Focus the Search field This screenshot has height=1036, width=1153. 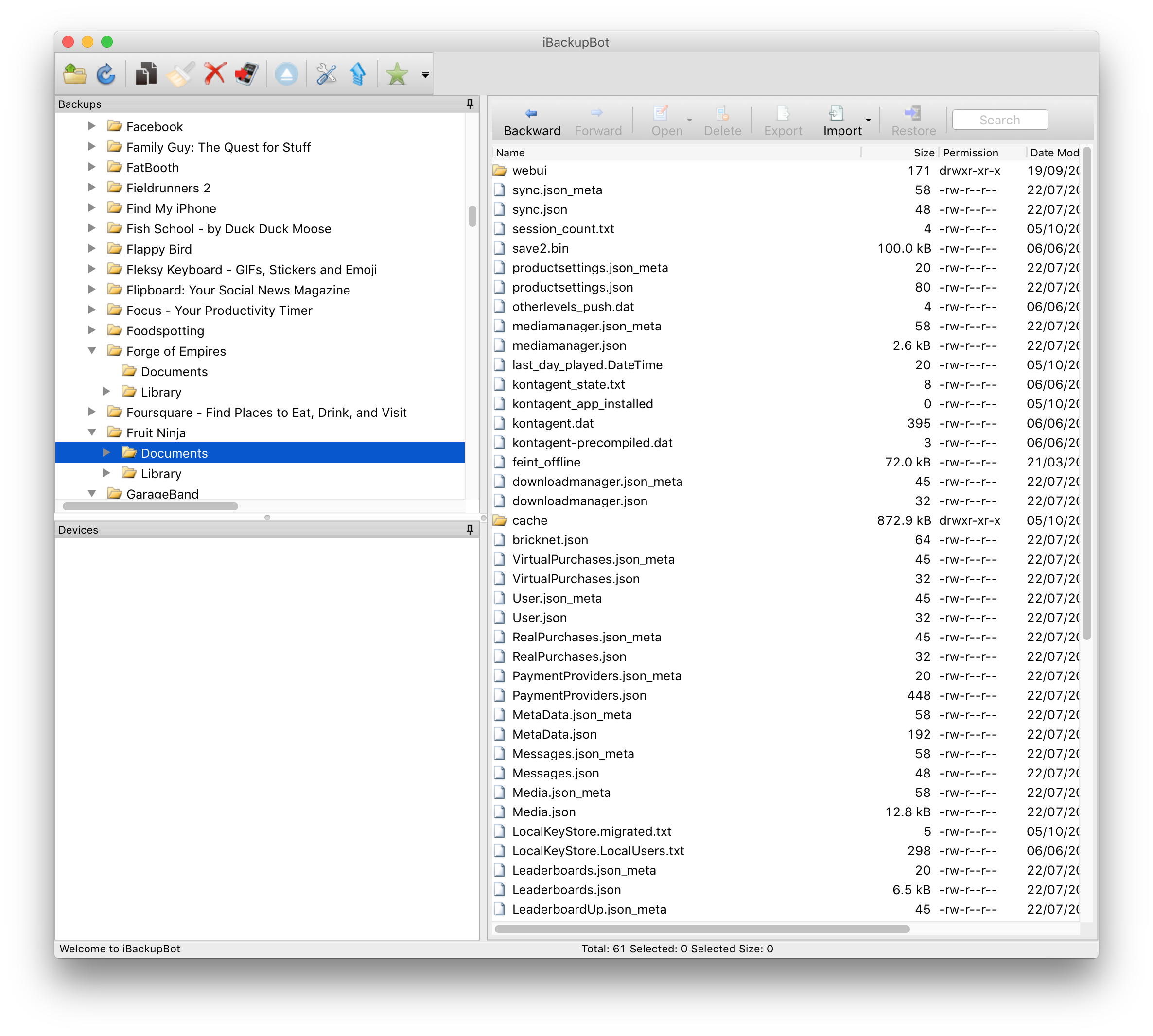[999, 120]
